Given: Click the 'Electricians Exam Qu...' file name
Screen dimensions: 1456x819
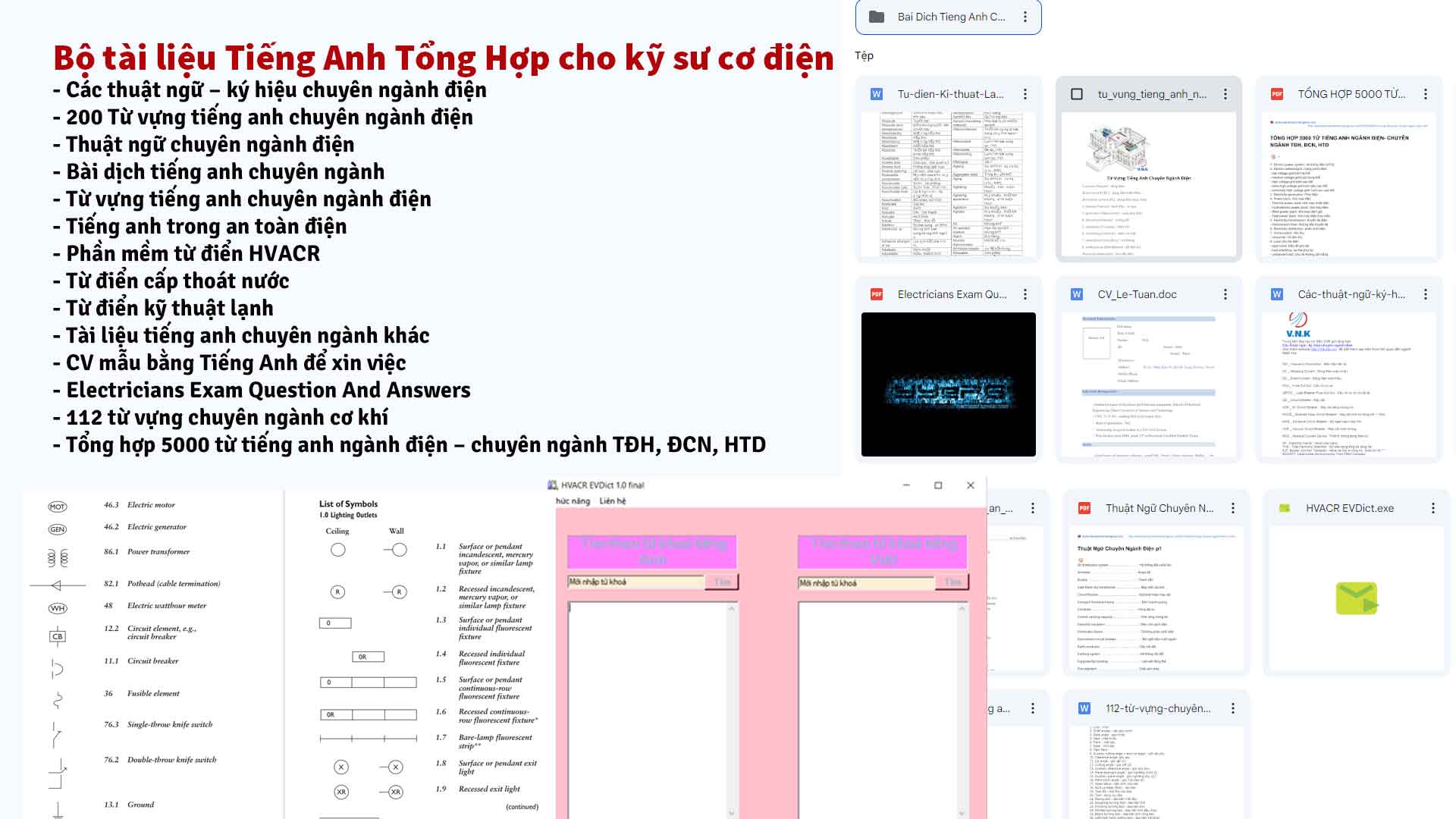Looking at the screenshot, I should pyautogui.click(x=952, y=294).
